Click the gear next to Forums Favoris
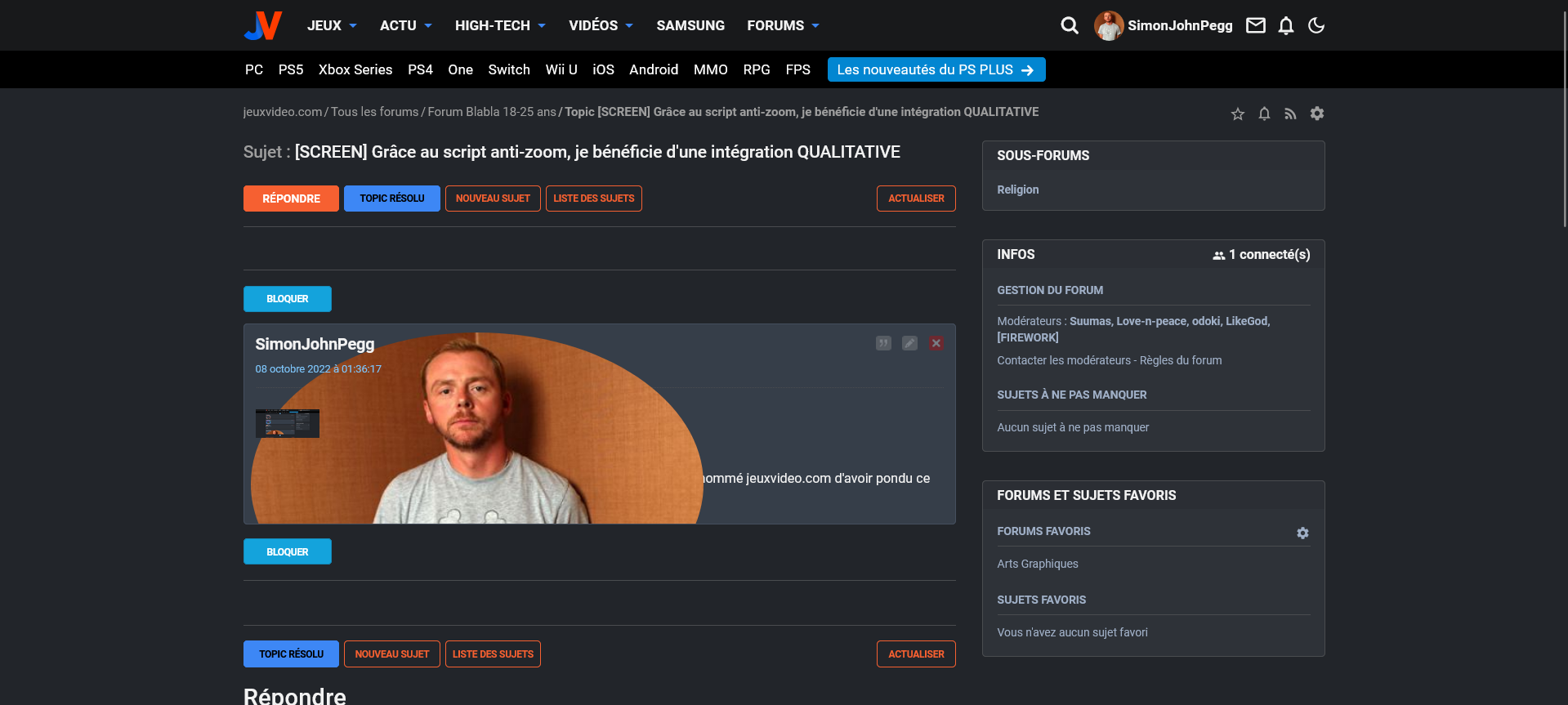This screenshot has height=705, width=1568. [x=1302, y=533]
